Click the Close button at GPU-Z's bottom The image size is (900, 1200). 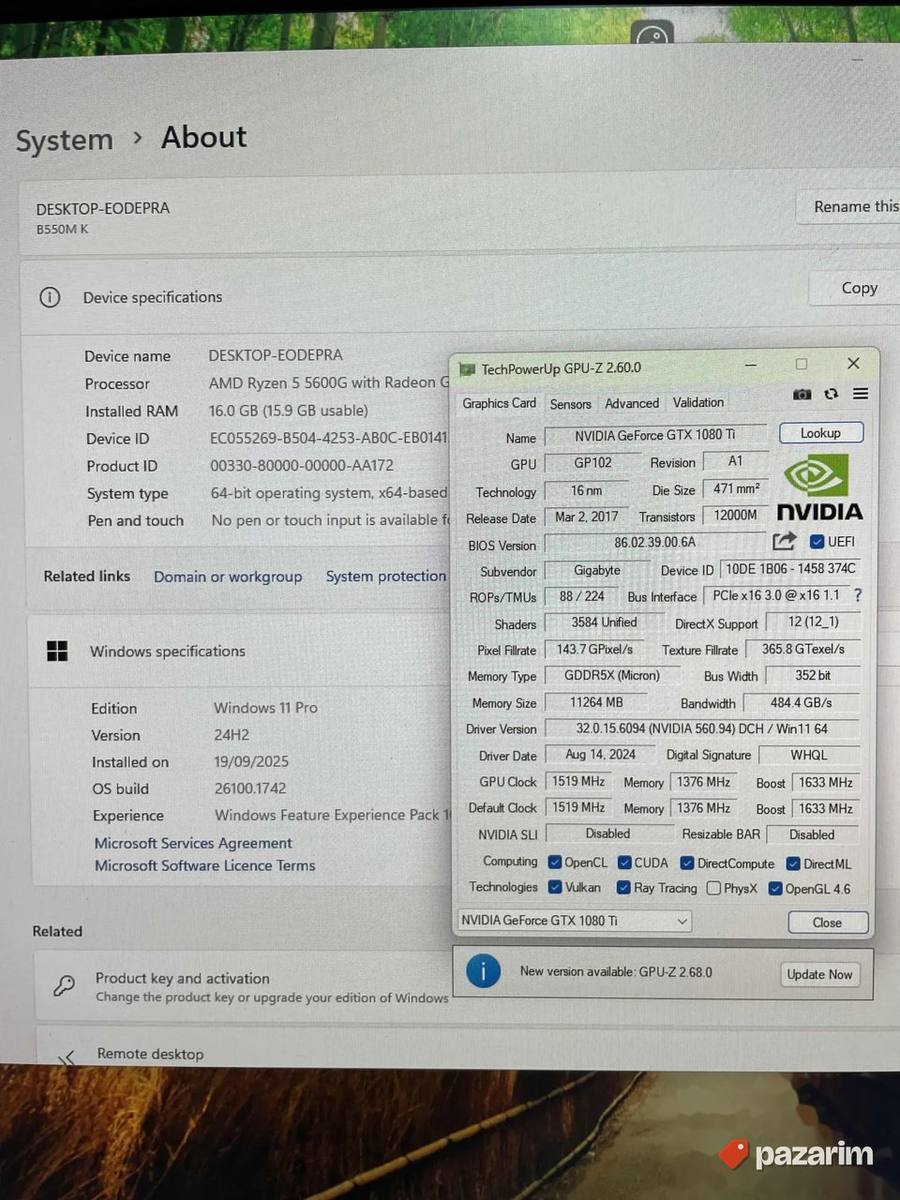coord(827,922)
